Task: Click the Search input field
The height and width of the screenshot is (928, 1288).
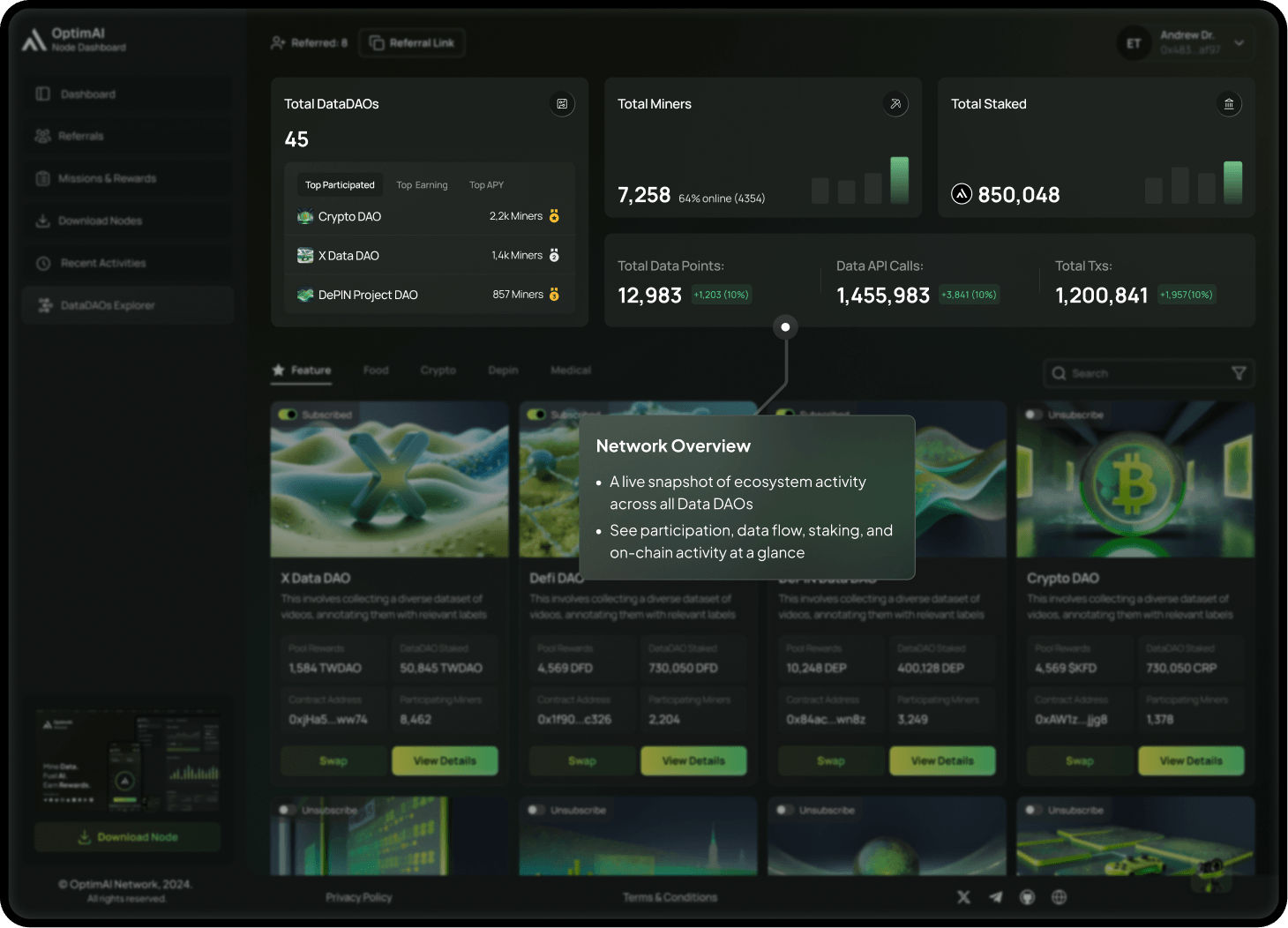Action: click(x=1138, y=374)
